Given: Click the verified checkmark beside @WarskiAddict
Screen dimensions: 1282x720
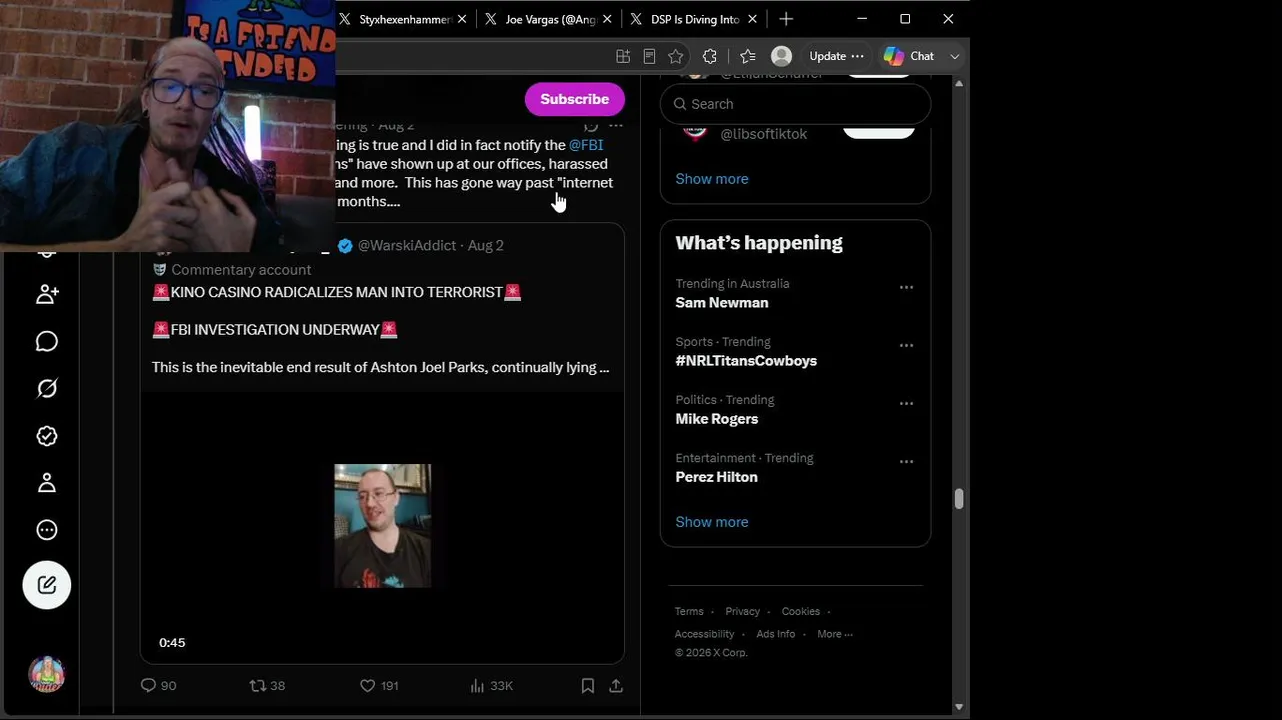Looking at the screenshot, I should point(345,246).
